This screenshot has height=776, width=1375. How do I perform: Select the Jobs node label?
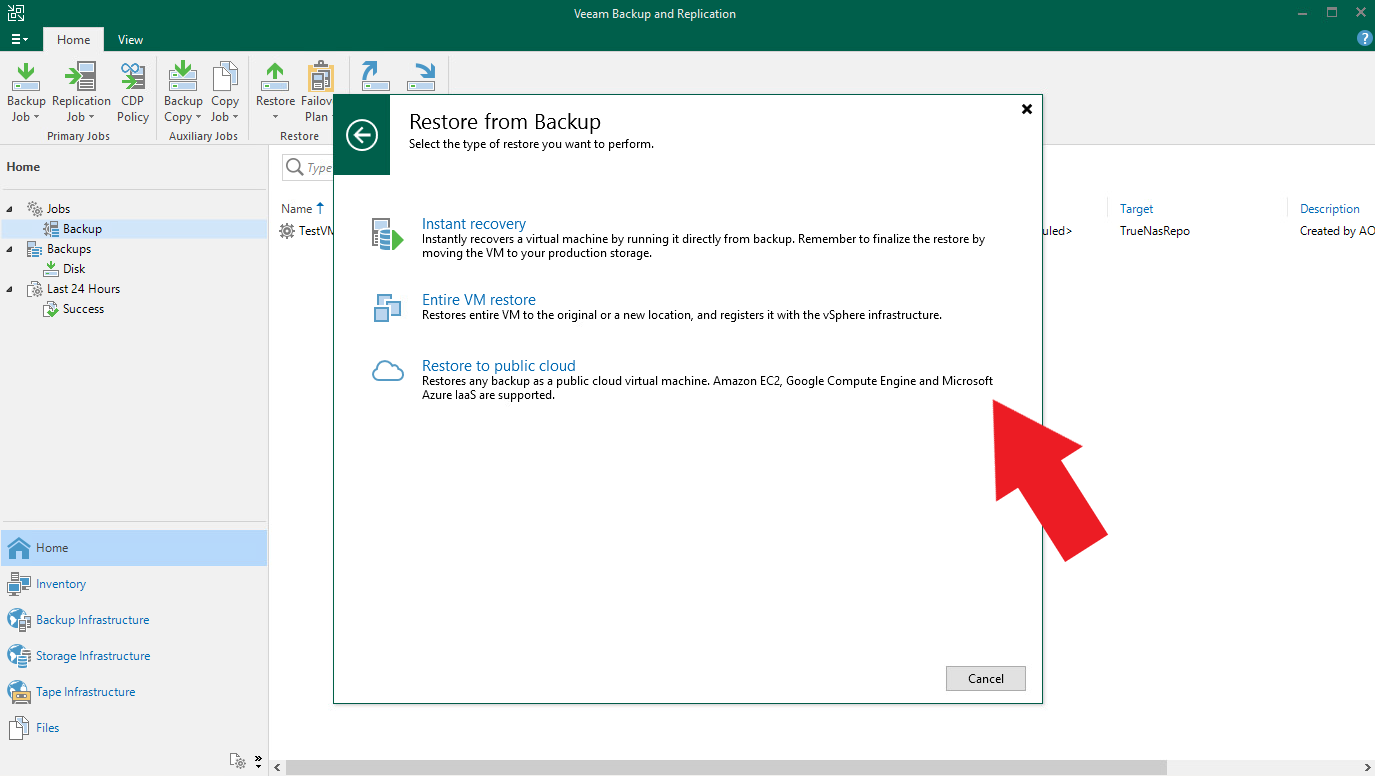pyautogui.click(x=58, y=209)
